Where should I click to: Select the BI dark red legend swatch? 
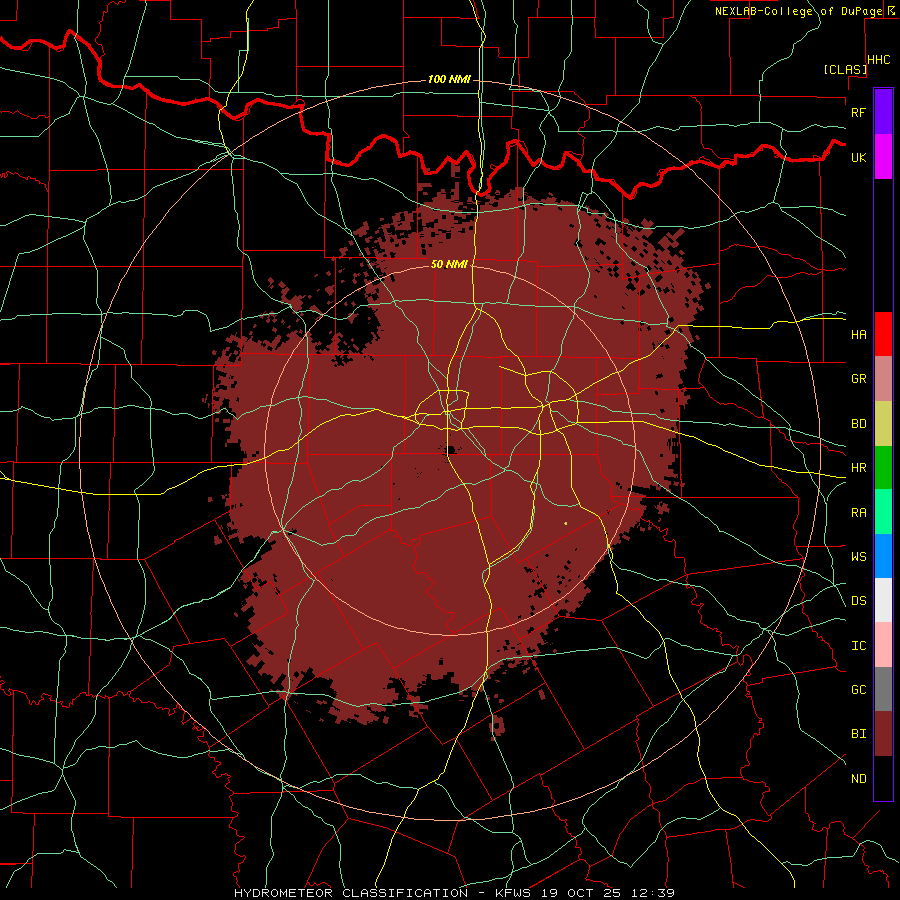pos(883,734)
